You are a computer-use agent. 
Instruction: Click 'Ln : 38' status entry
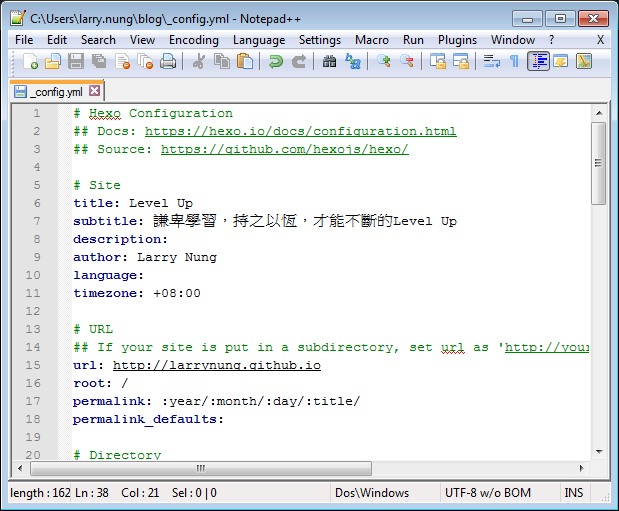click(x=92, y=493)
